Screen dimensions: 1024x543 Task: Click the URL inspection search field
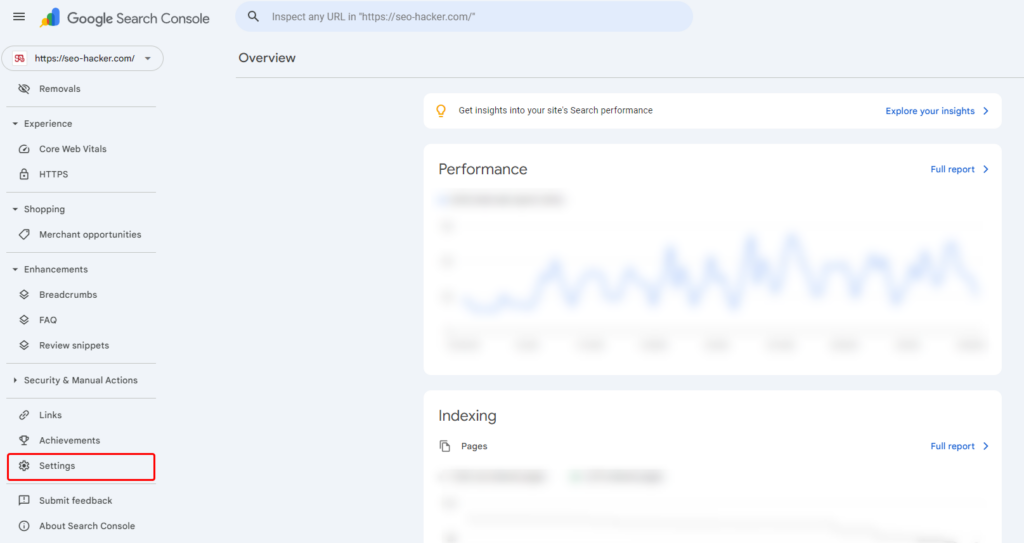(x=470, y=17)
